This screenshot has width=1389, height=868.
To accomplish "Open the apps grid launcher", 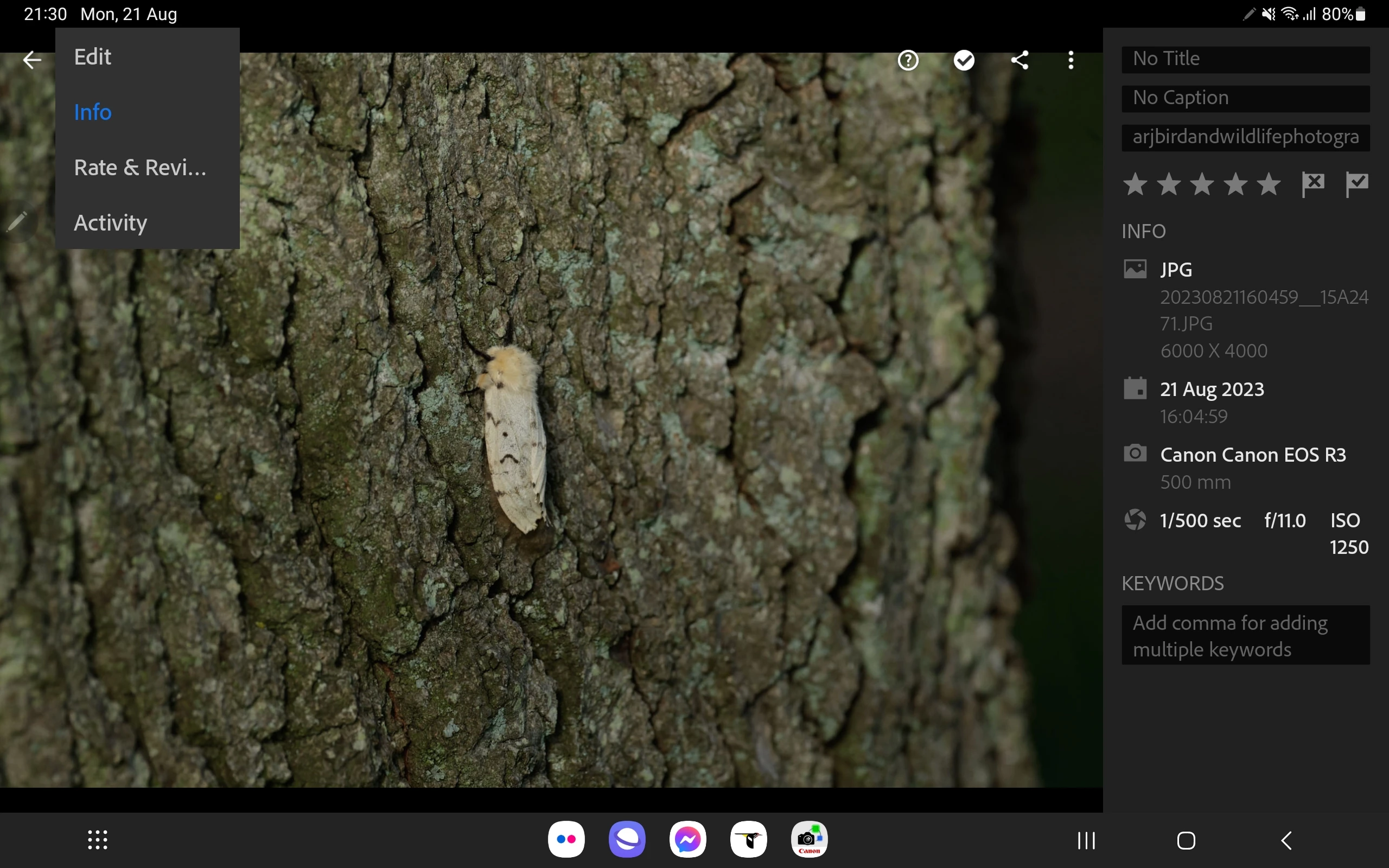I will coord(98,839).
